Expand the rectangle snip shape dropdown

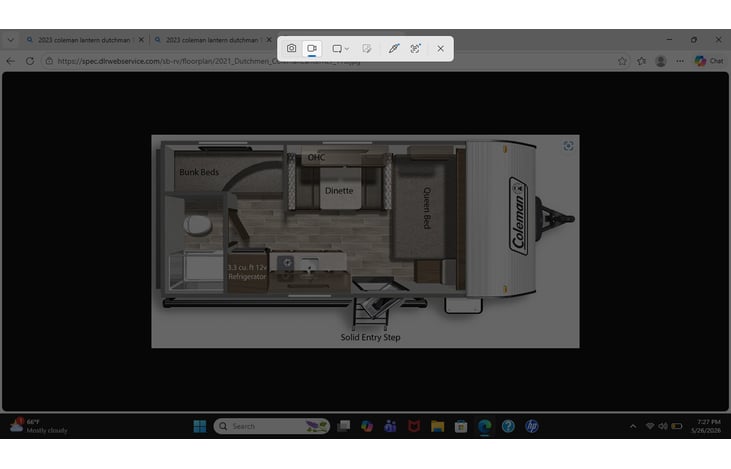click(341, 48)
